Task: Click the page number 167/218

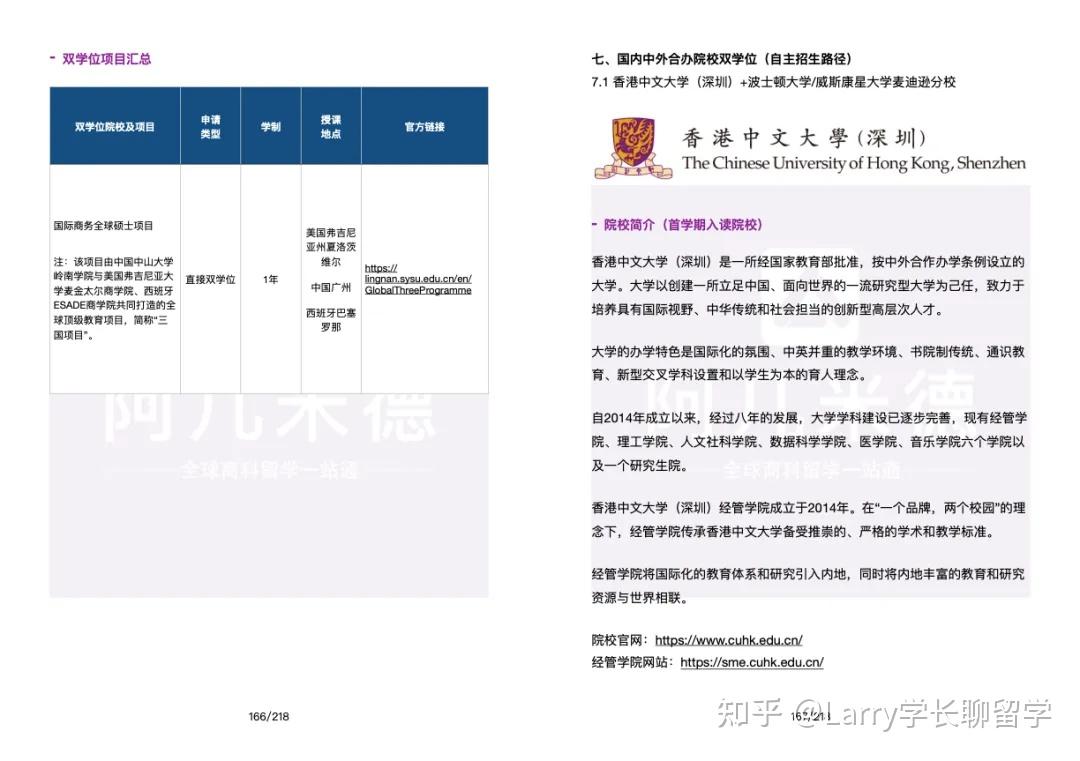Action: (x=811, y=715)
